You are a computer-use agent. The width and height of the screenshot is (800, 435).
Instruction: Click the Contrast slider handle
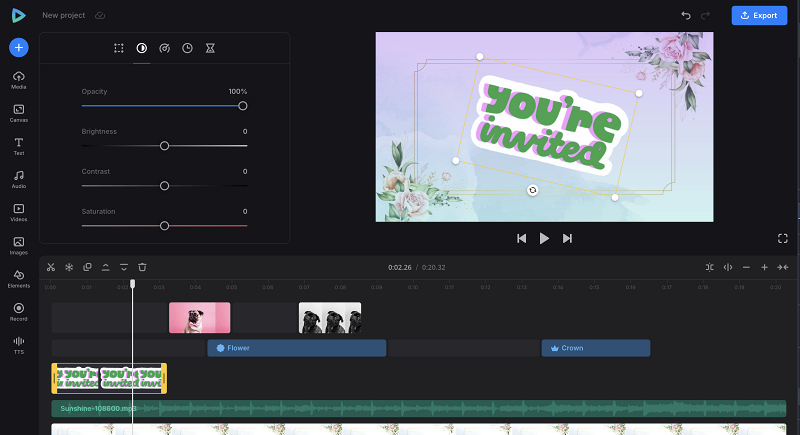164,186
